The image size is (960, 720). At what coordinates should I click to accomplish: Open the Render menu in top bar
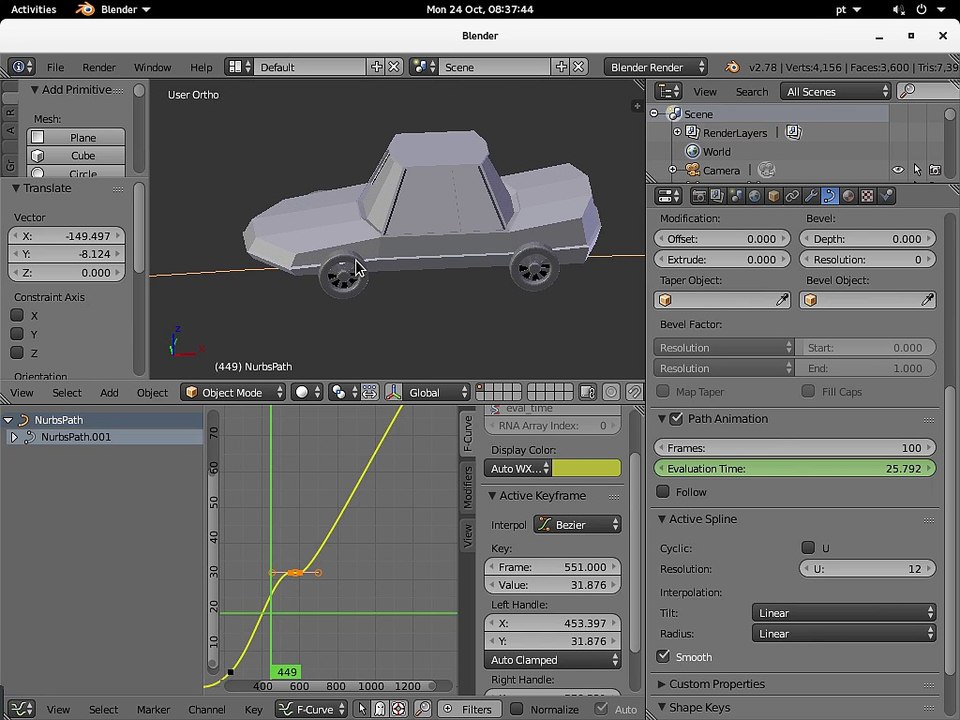pos(99,67)
